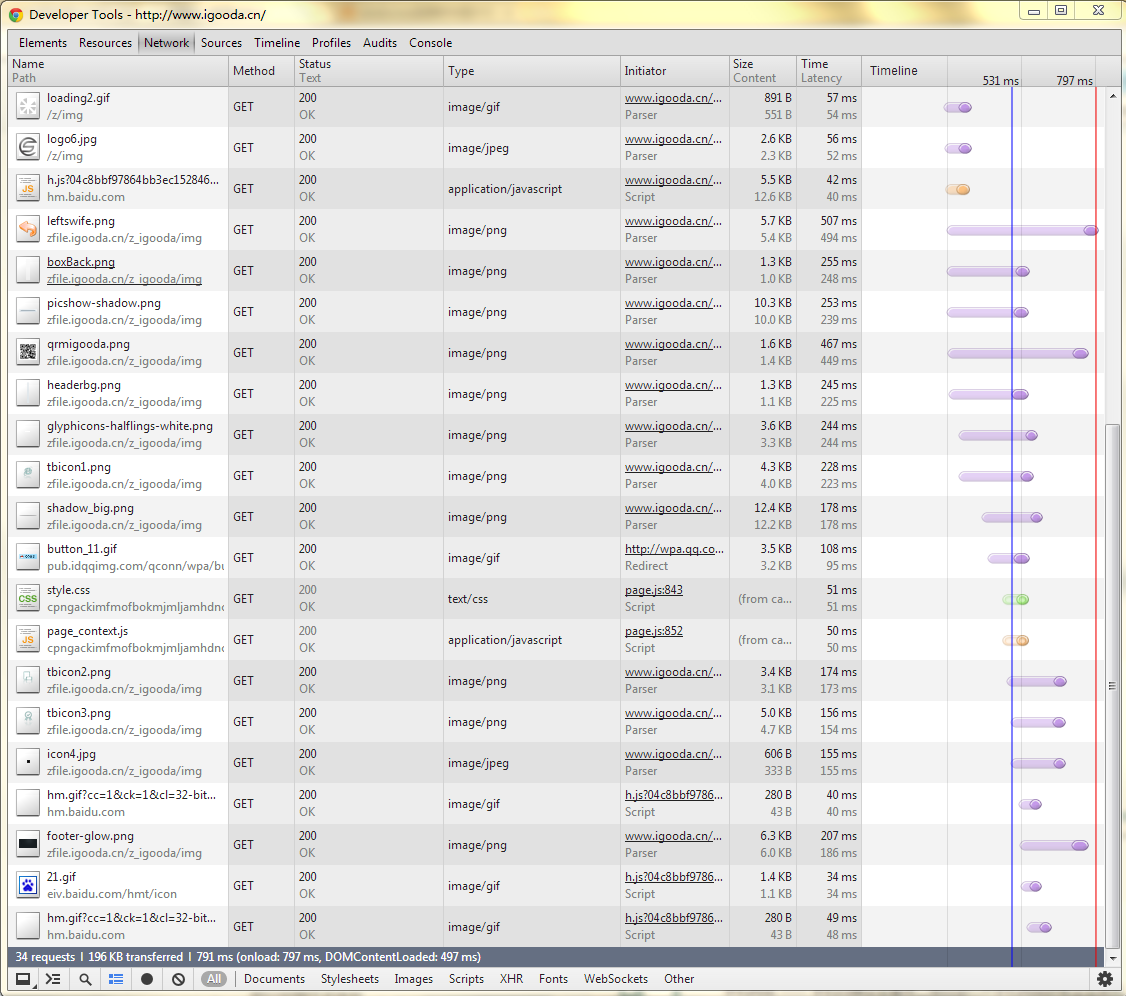Show the console drawer icon
Viewport: 1126px width, 996px height.
53,979
